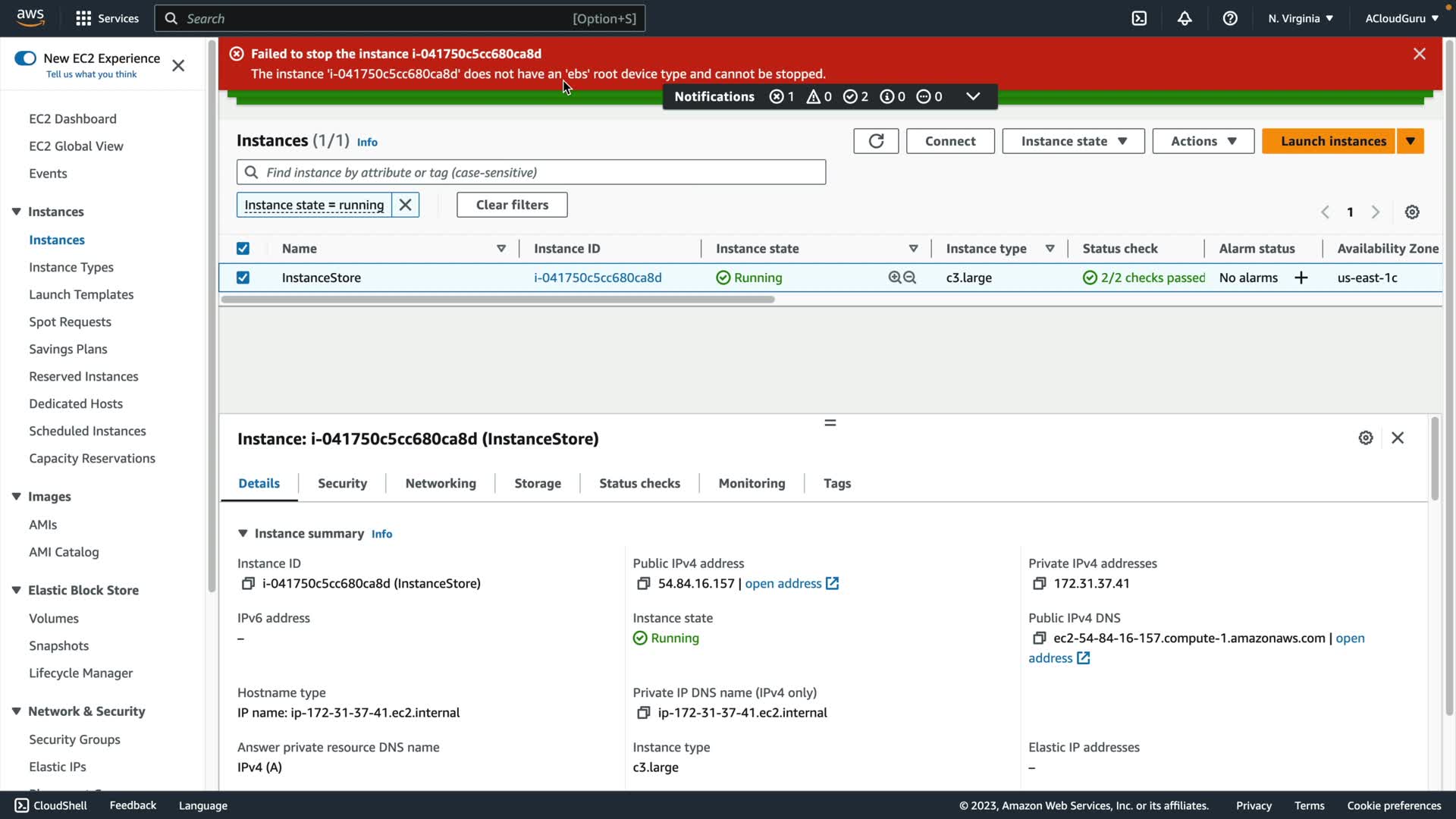The image size is (1456, 819).
Task: Open the Instance state dropdown
Action: tap(1073, 141)
